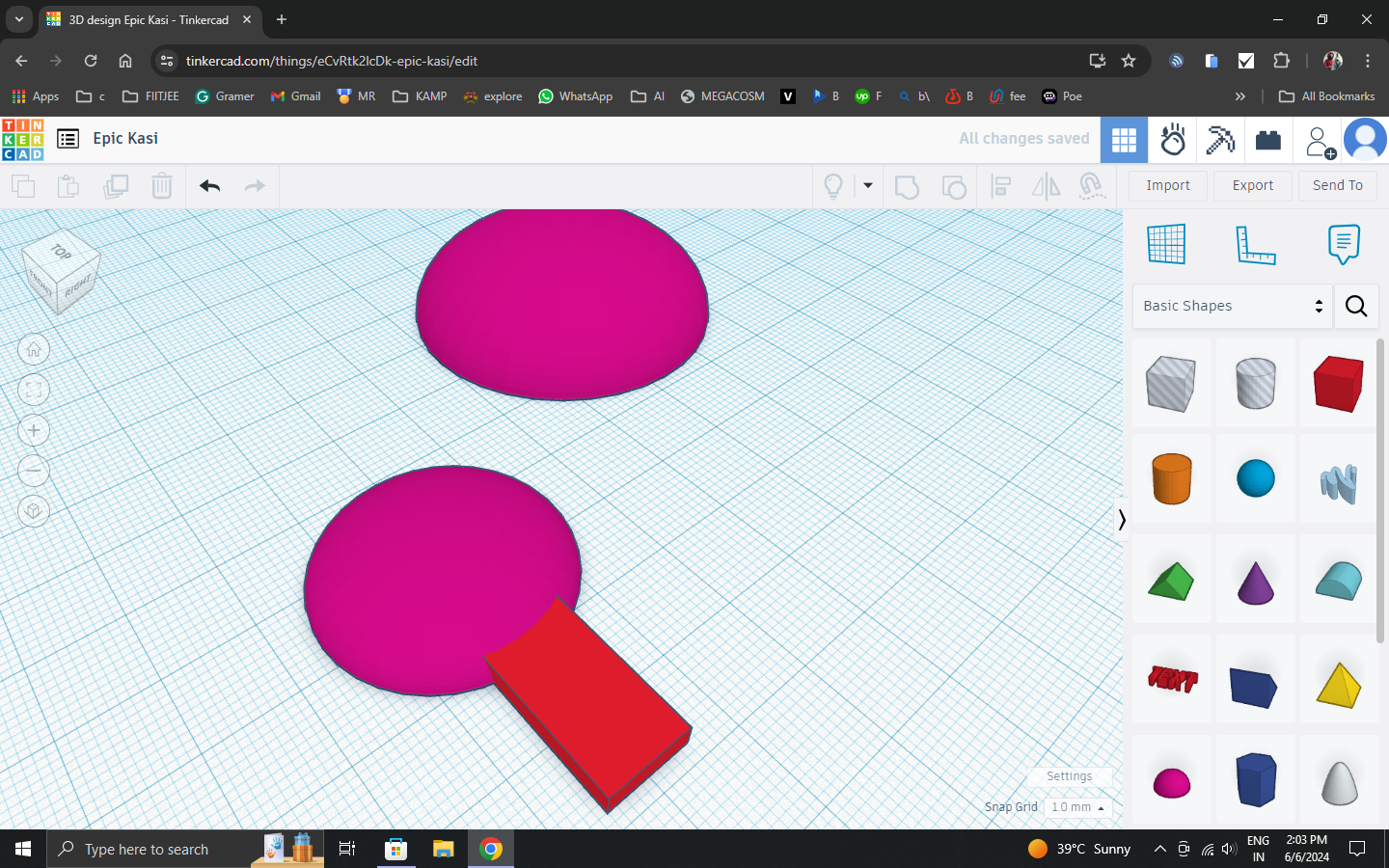Click the Cruise tool icon

pyautogui.click(x=1092, y=186)
